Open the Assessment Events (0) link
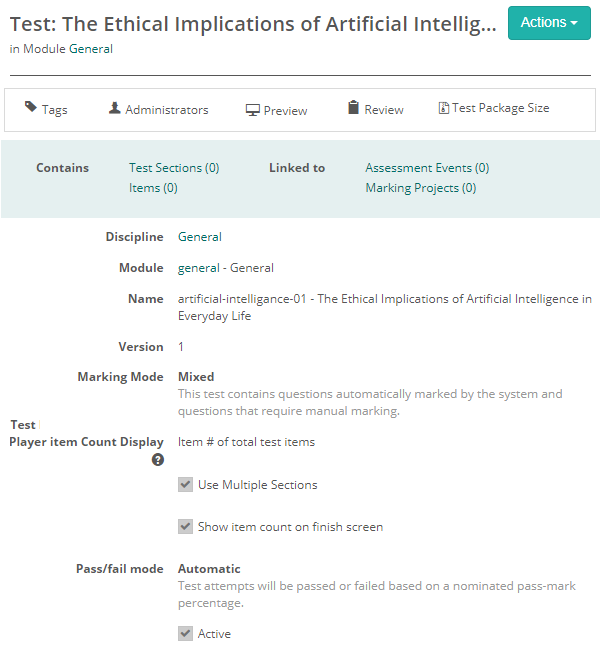Image resolution: width=600 pixels, height=651 pixels. tap(427, 168)
